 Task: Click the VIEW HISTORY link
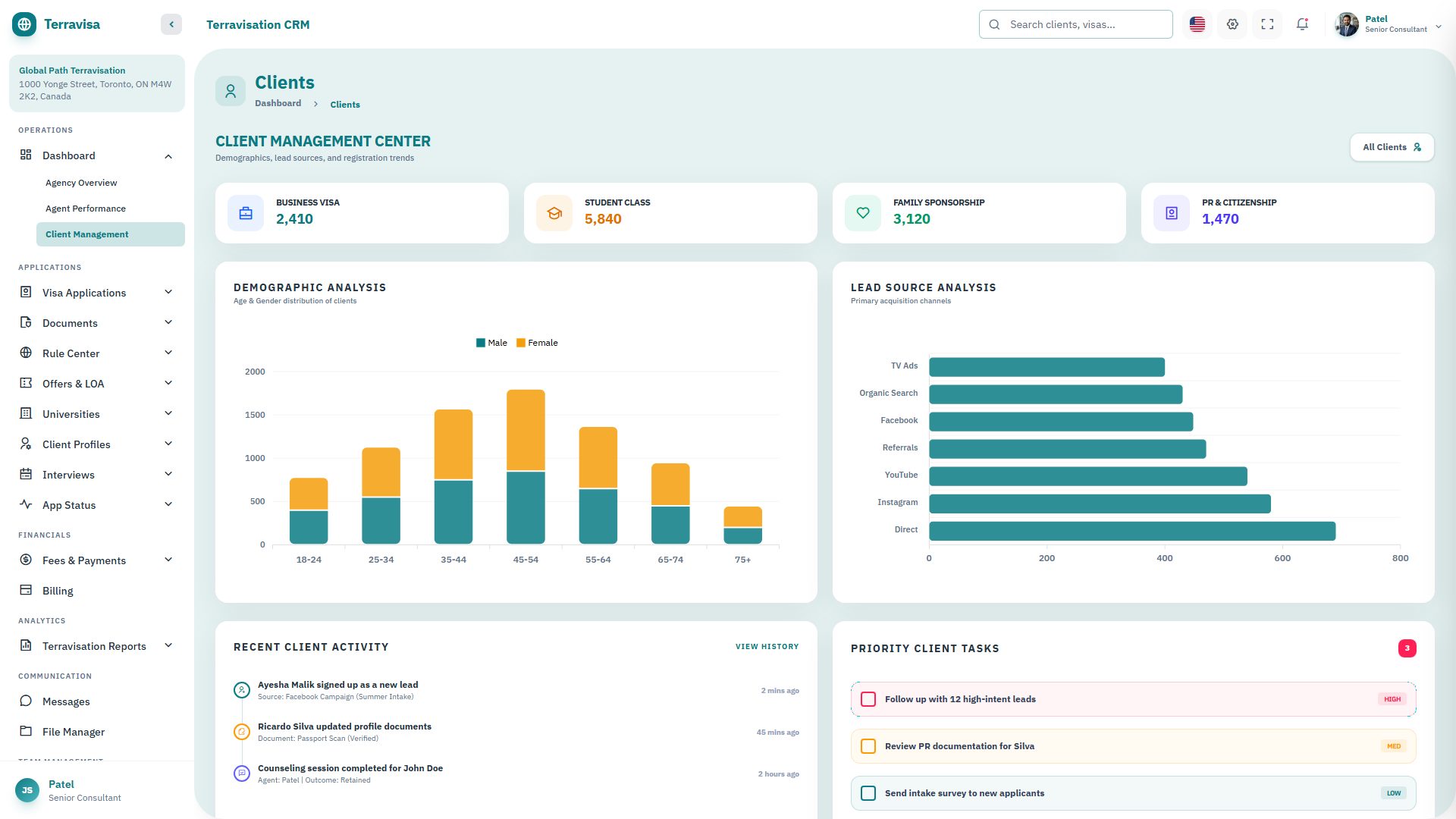tap(767, 647)
